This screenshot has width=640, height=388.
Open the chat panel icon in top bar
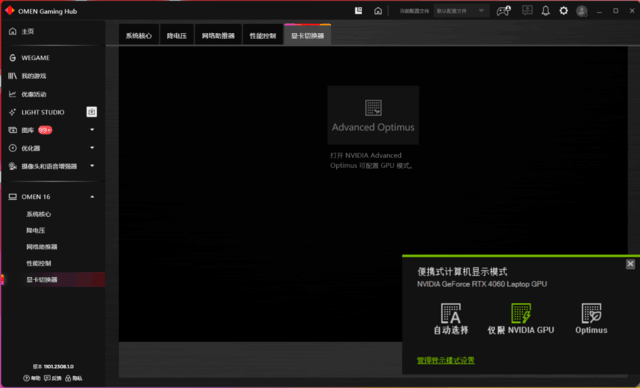click(527, 11)
